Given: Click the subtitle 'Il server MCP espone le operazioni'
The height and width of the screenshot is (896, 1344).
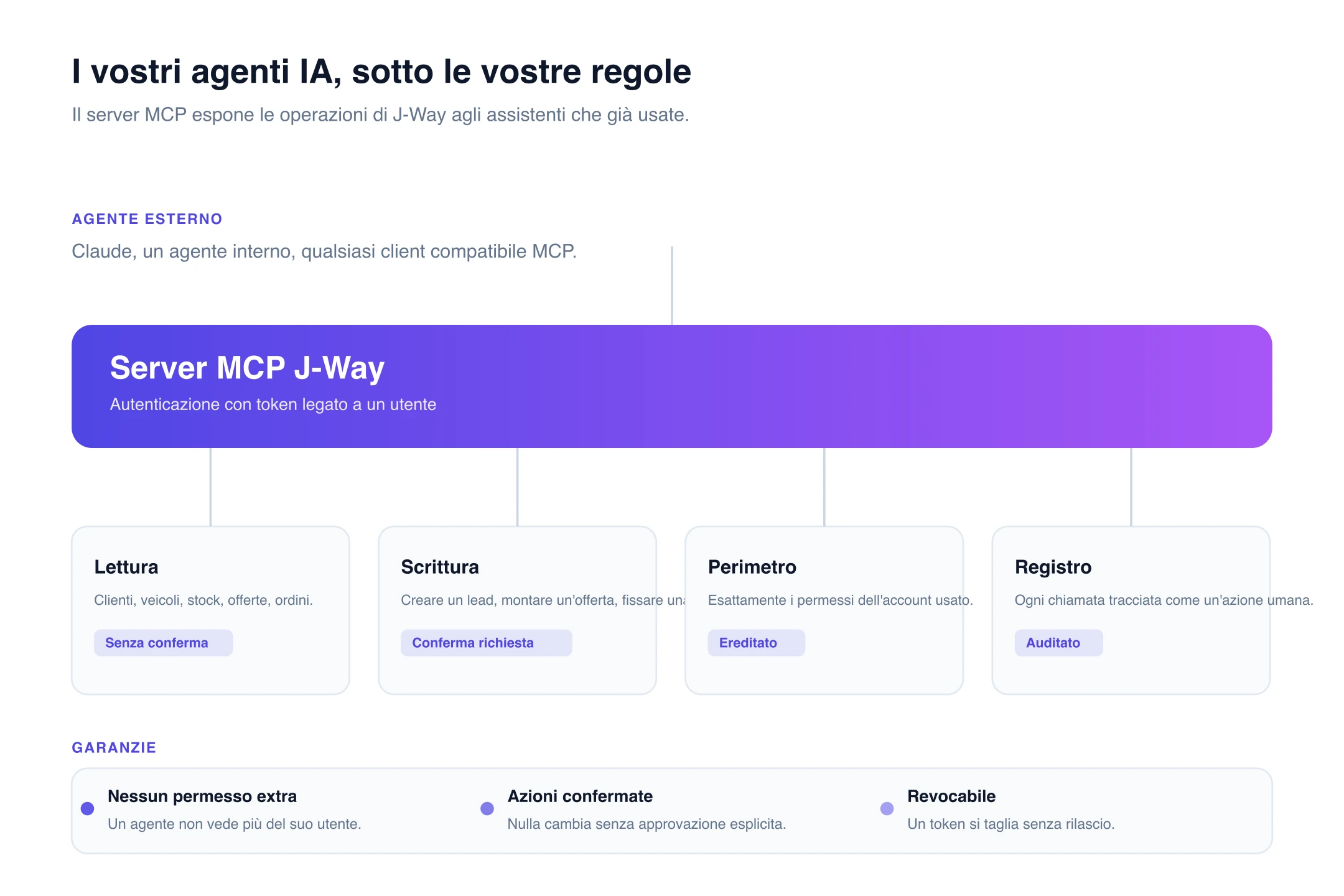Looking at the screenshot, I should pos(380,115).
